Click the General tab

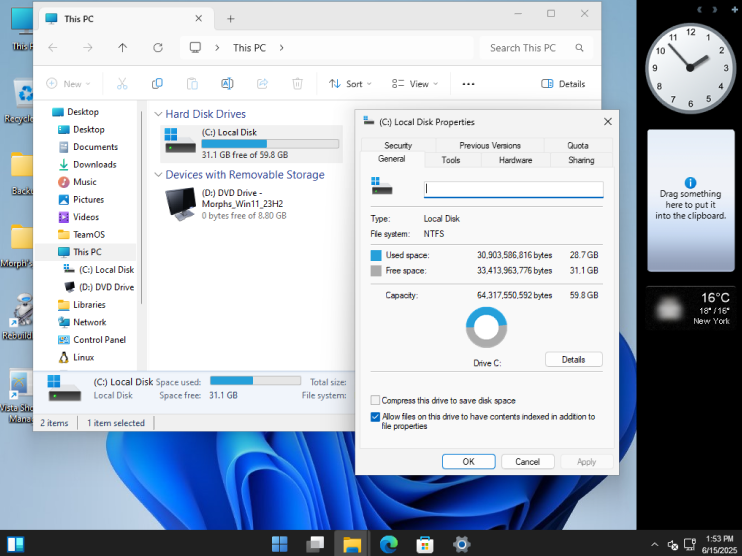(391, 159)
